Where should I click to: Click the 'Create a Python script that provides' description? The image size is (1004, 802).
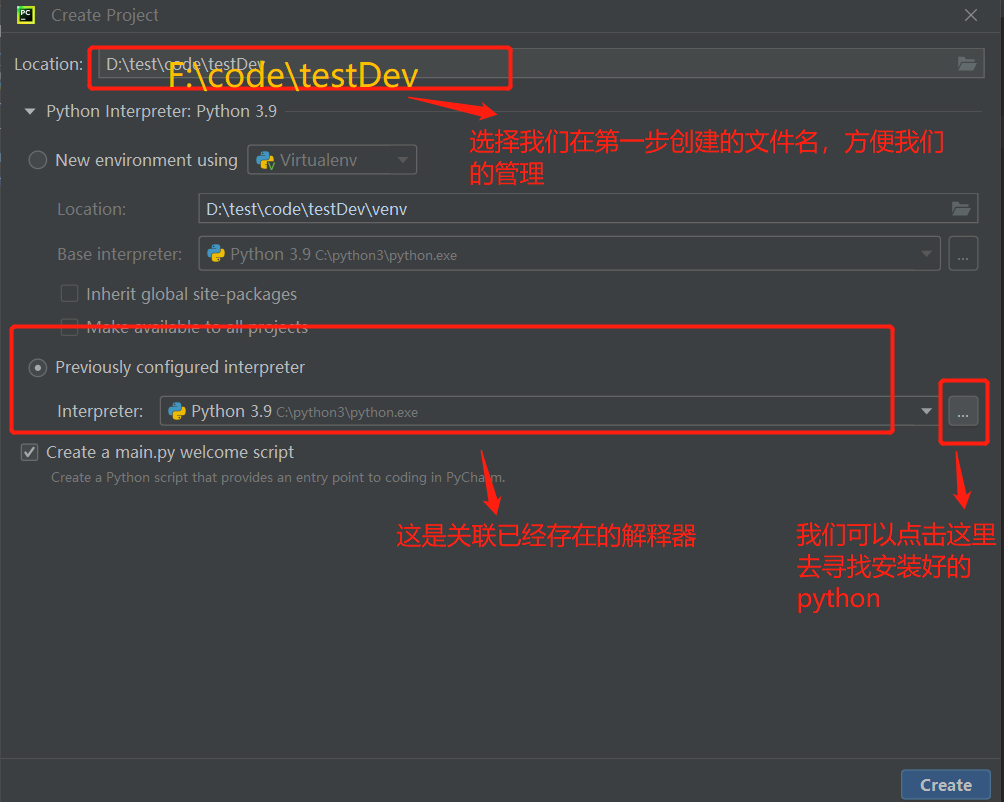tap(278, 477)
